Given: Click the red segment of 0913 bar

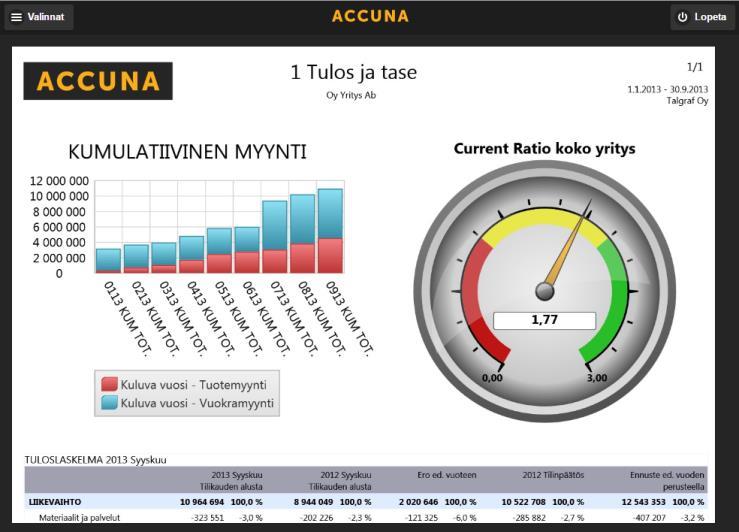Looking at the screenshot, I should (330, 256).
